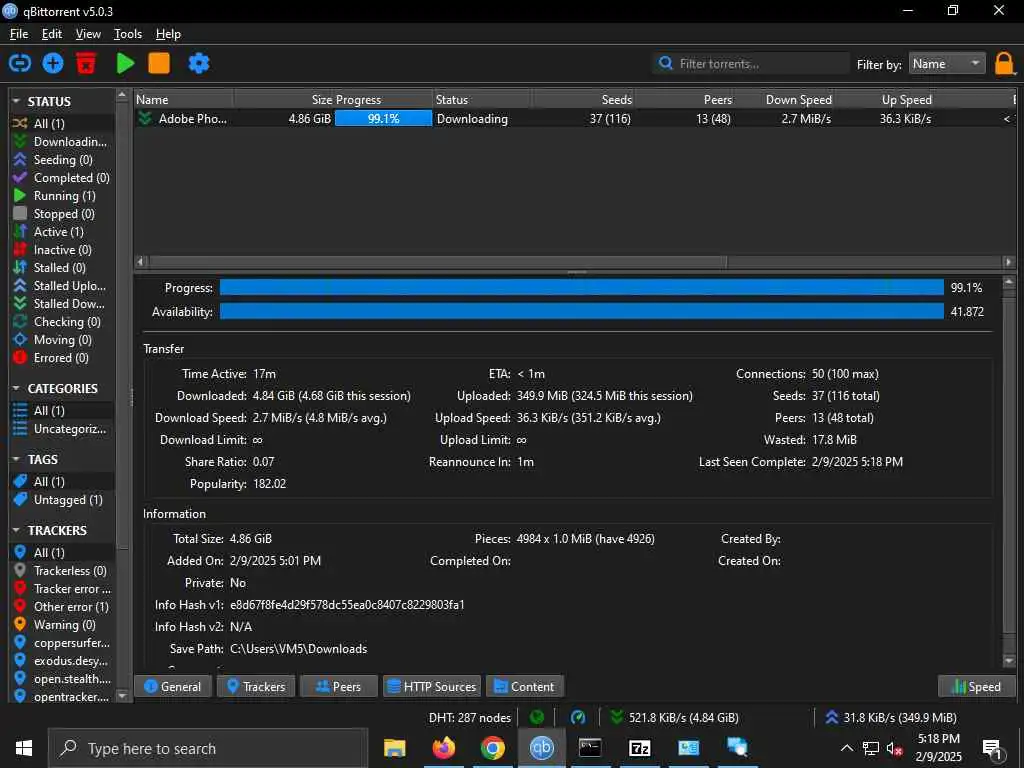
Task: Click the torrent's 99.1% progress cell
Action: tap(383, 119)
